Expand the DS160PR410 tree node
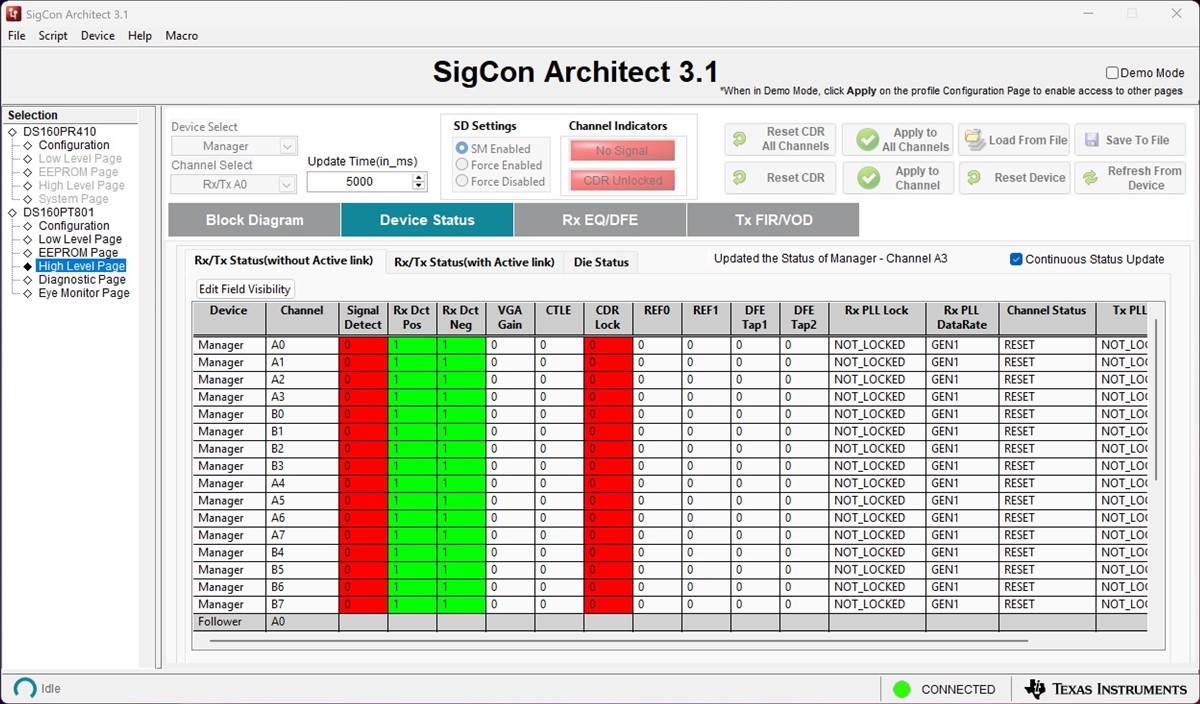 click(x=12, y=132)
